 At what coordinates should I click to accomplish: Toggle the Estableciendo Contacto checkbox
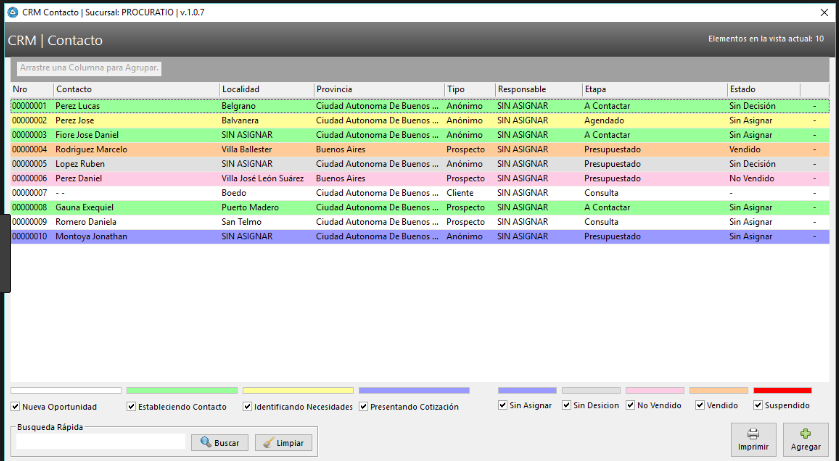point(132,407)
